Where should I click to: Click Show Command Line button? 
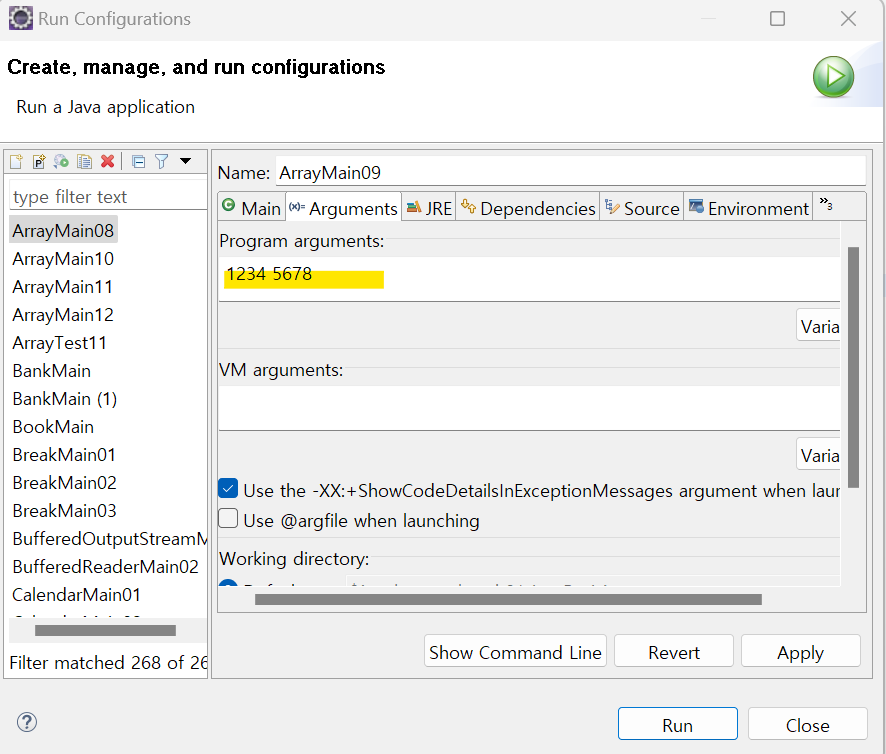(515, 651)
